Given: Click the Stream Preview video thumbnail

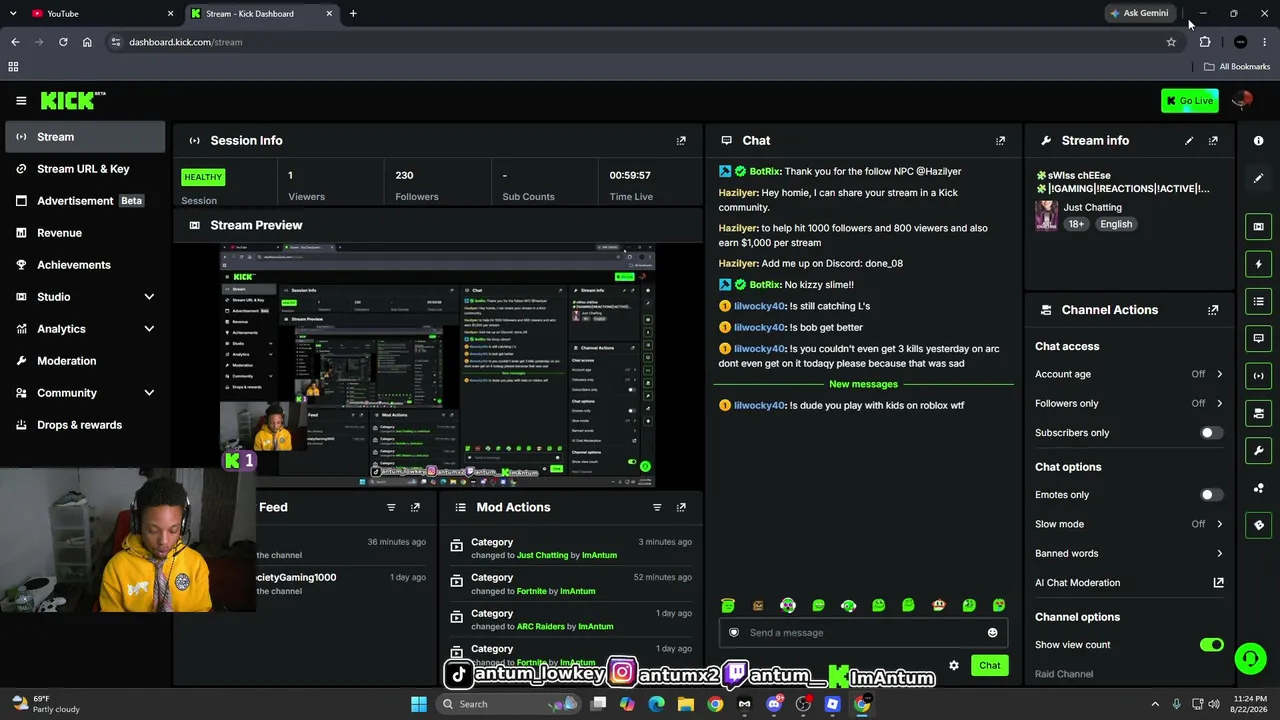Looking at the screenshot, I should pyautogui.click(x=437, y=365).
